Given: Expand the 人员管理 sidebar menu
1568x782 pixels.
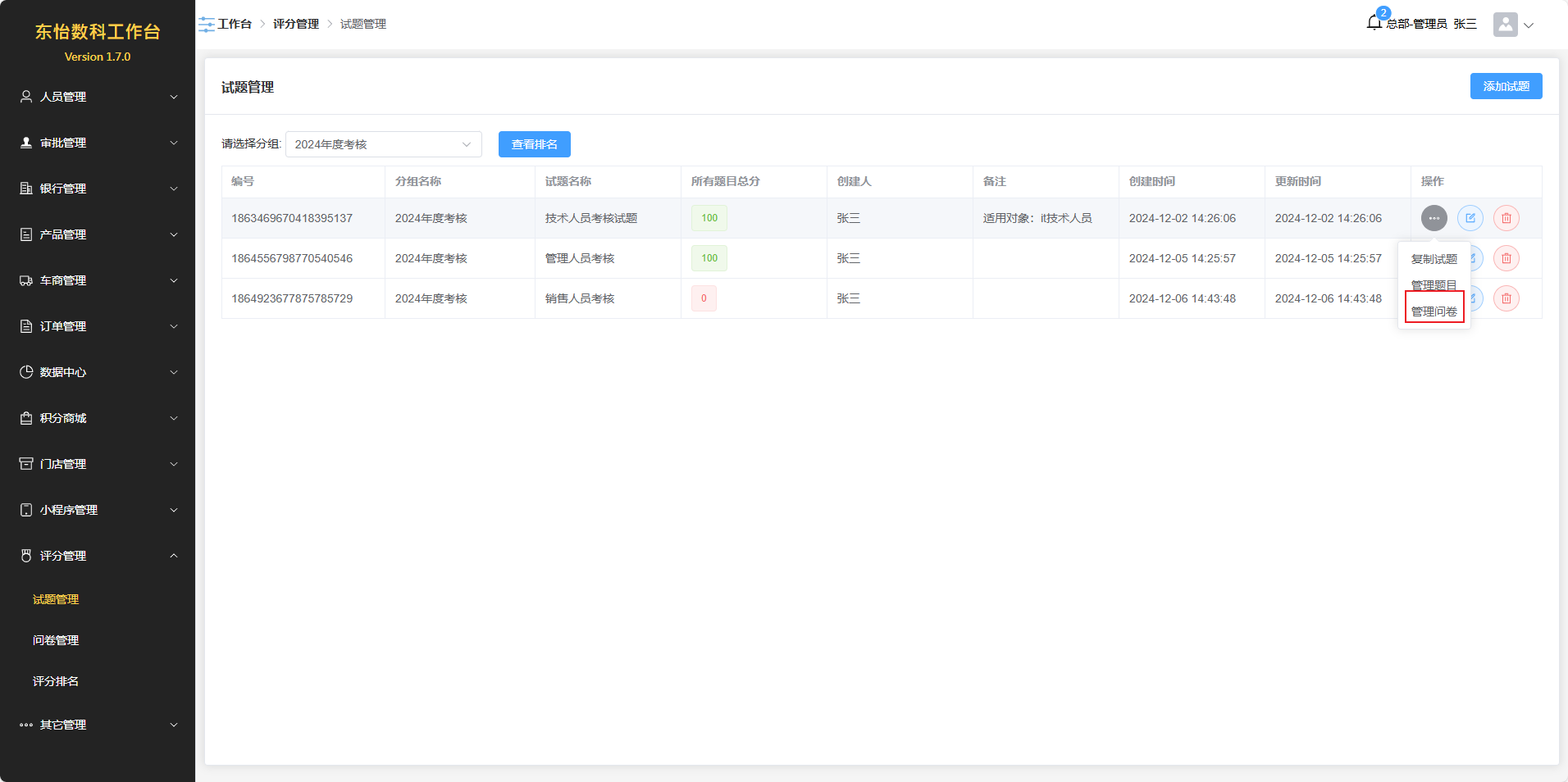Looking at the screenshot, I should pos(98,97).
